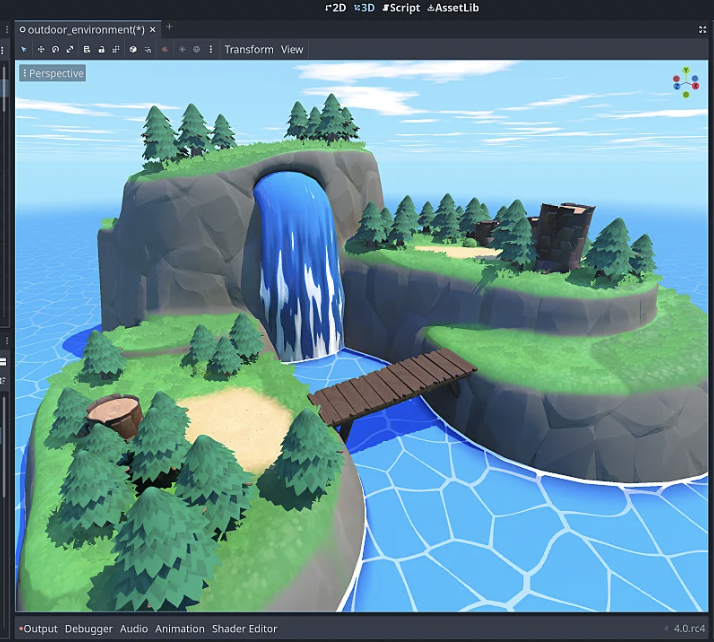Open the Perspective viewport menu
714x642 pixels.
tap(53, 73)
